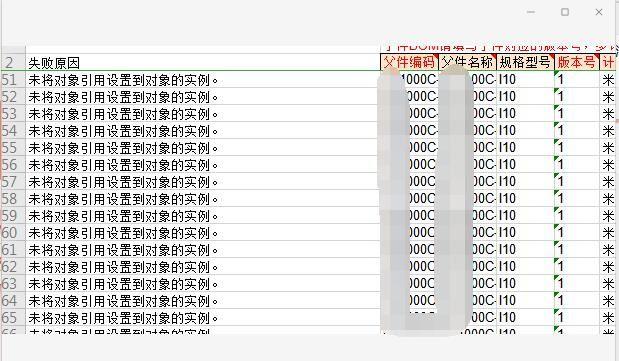Select the 米 unit cell in row 51
This screenshot has height=361, width=619.
pyautogui.click(x=608, y=80)
